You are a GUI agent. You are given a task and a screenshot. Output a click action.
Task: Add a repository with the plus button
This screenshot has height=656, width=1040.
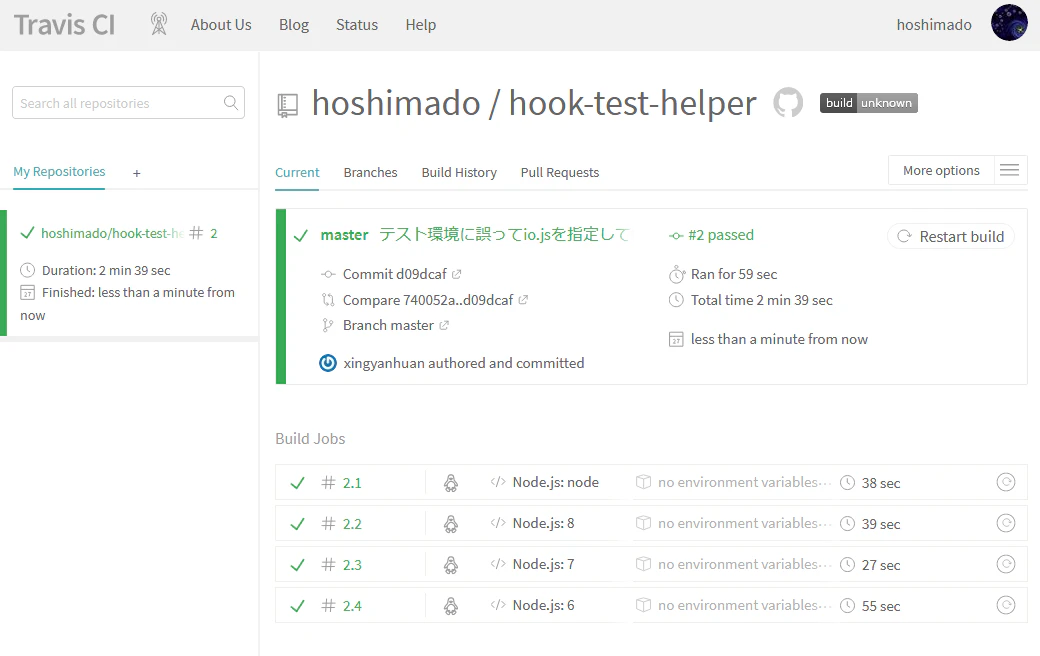click(x=137, y=173)
